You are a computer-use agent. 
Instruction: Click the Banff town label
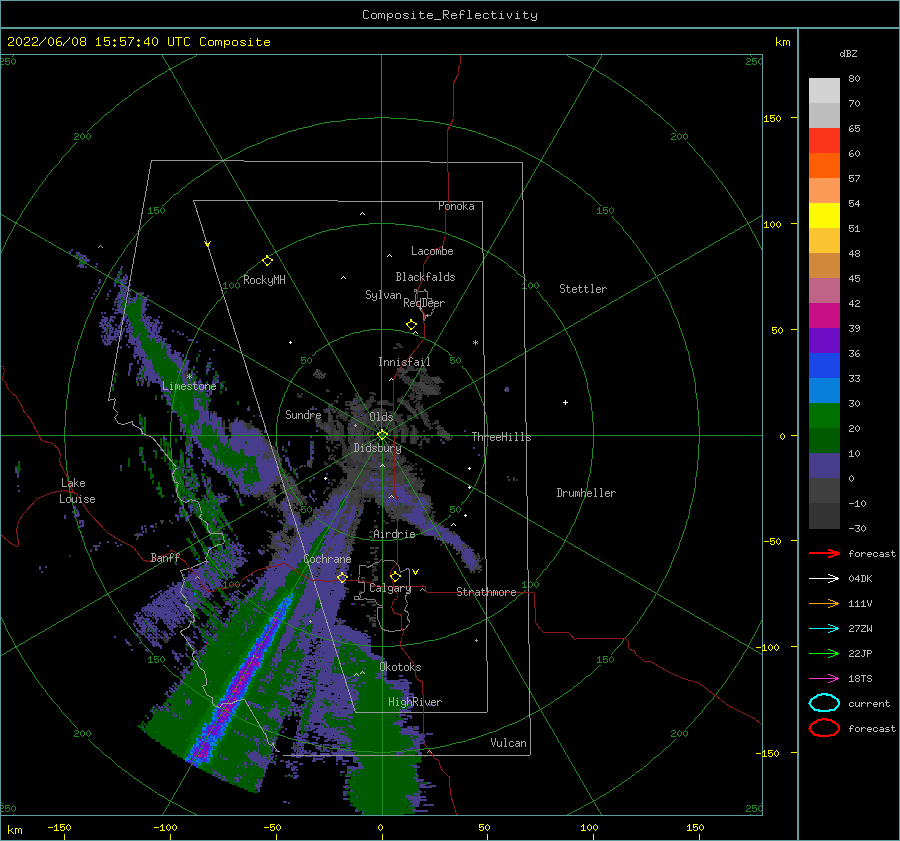165,557
